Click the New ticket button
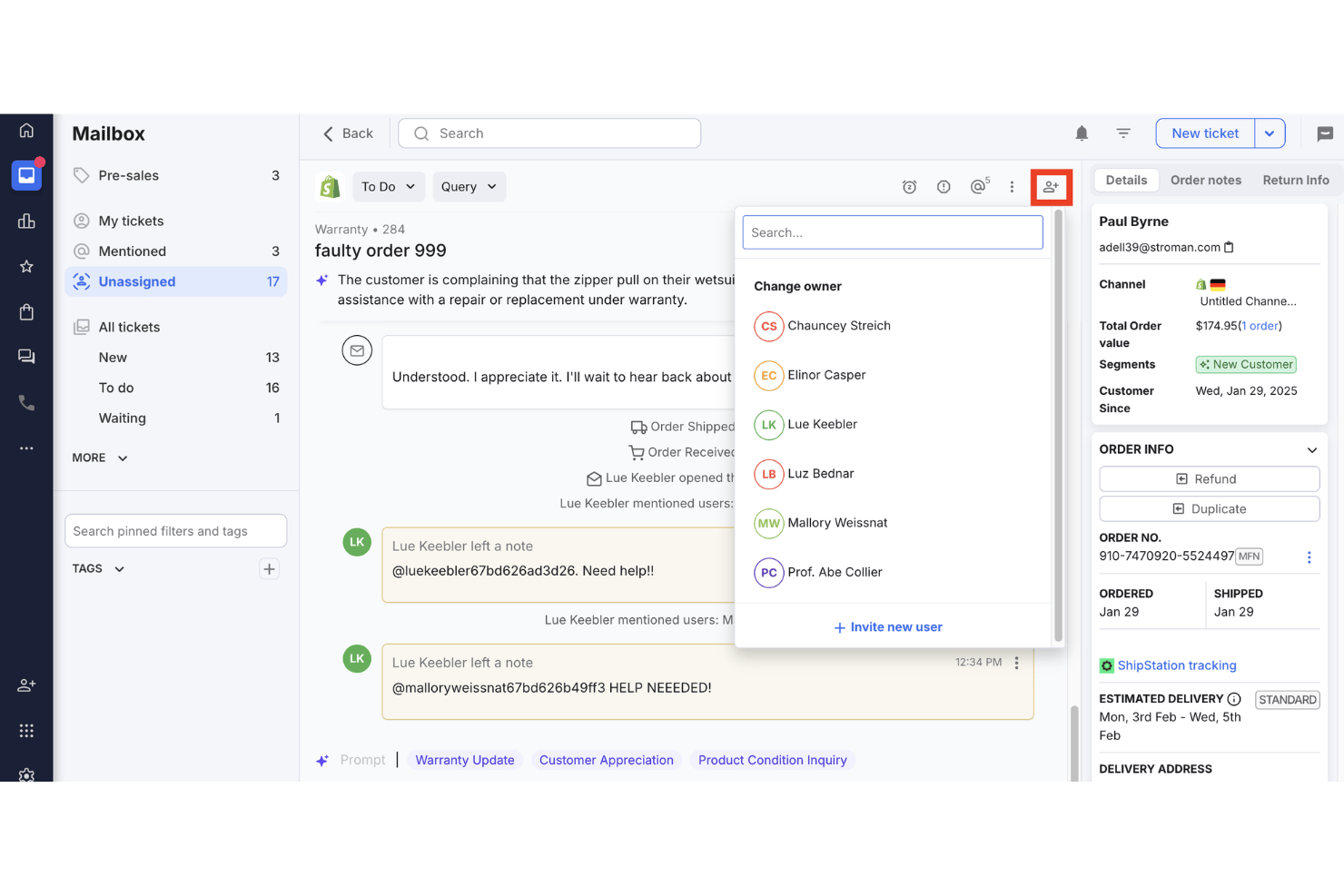Image resolution: width=1344 pixels, height=896 pixels. tap(1205, 133)
